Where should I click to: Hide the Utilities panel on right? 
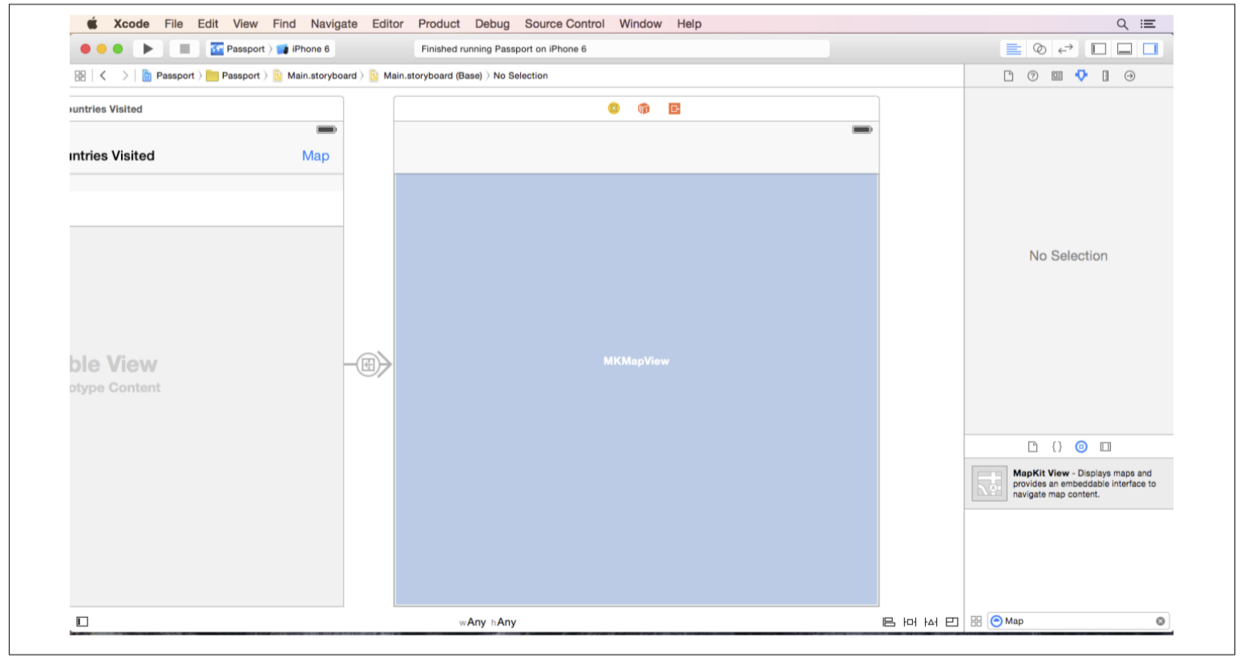[x=1150, y=49]
